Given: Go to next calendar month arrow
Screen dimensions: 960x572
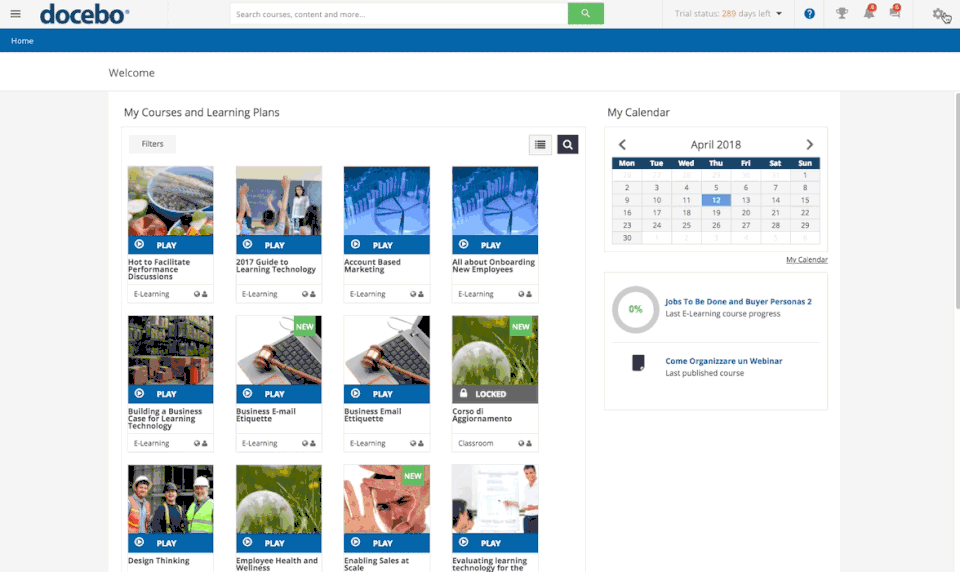Looking at the screenshot, I should (809, 145).
